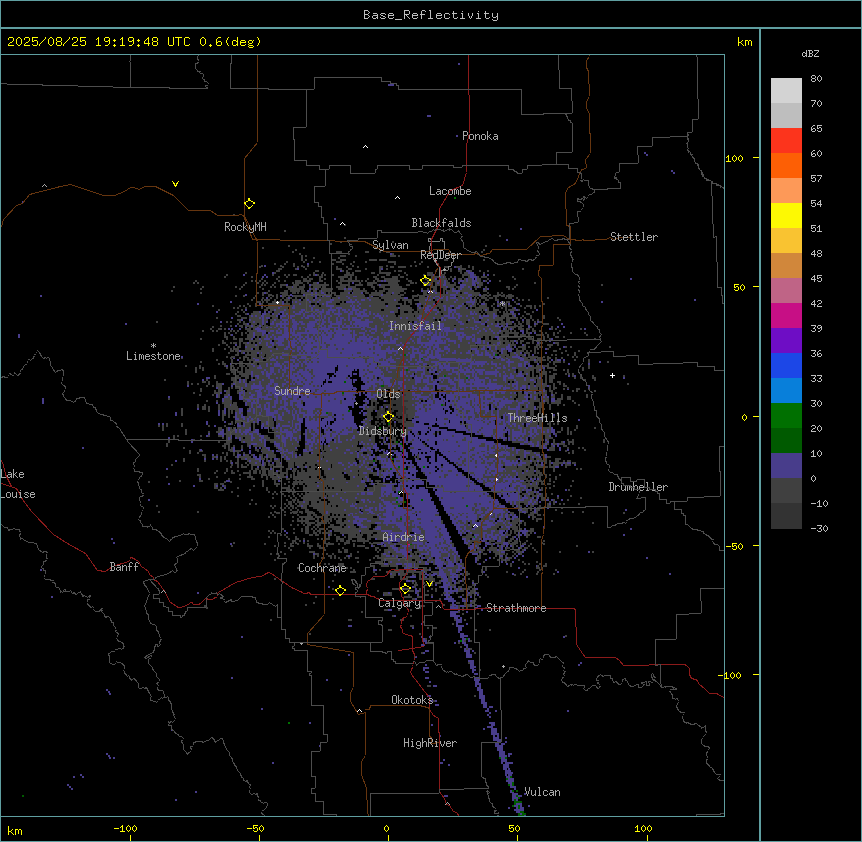Click the -30 value on the dBZ scale

819,528
